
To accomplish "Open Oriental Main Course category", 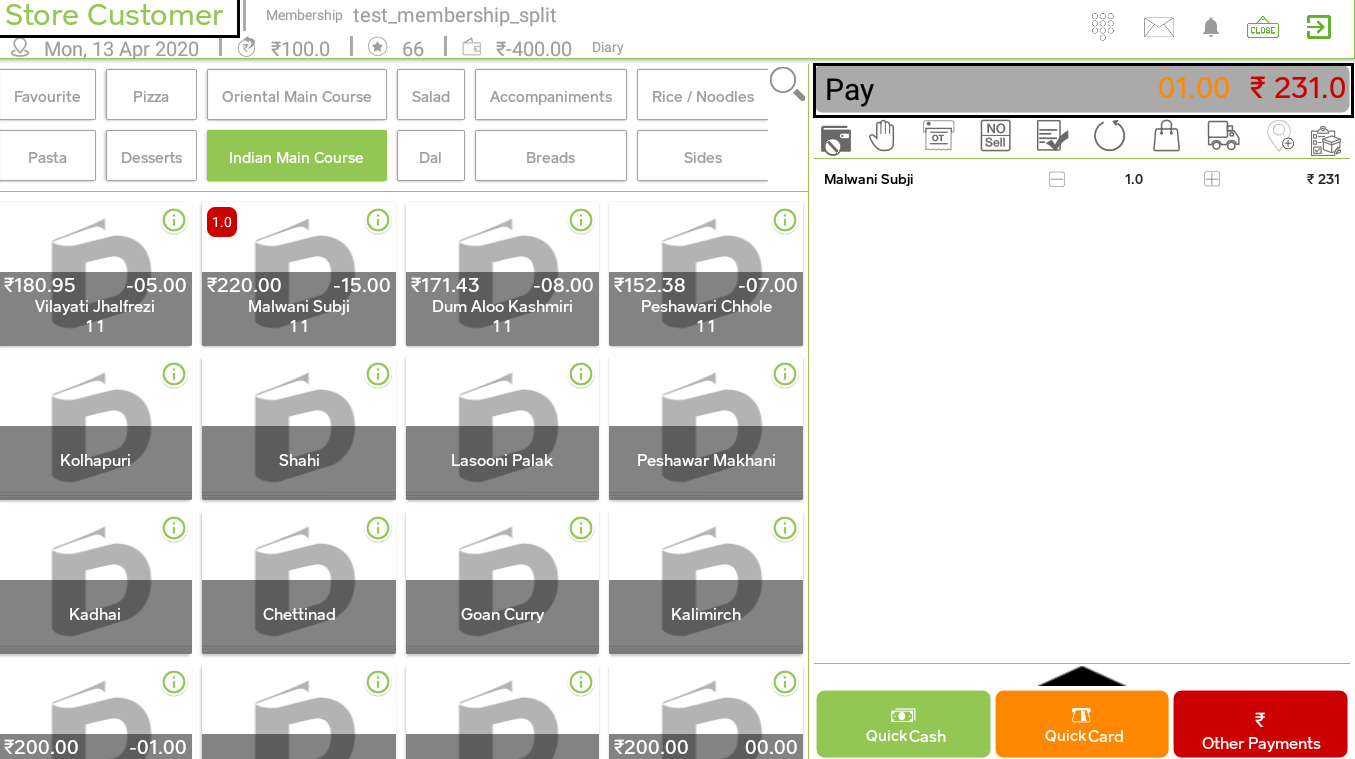I will pyautogui.click(x=297, y=96).
